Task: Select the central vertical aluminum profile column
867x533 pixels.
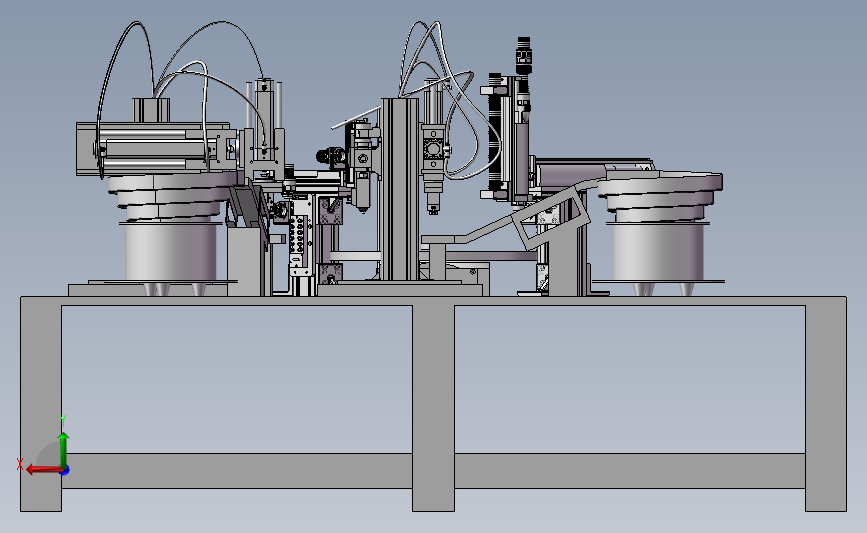Action: coord(400,190)
